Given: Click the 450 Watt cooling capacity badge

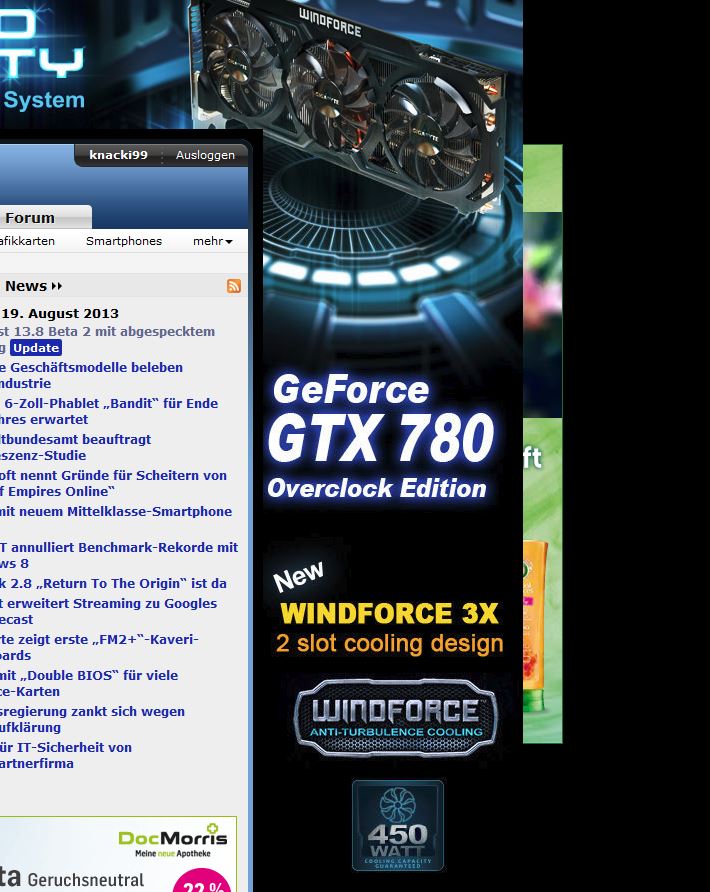Looking at the screenshot, I should pyautogui.click(x=398, y=825).
